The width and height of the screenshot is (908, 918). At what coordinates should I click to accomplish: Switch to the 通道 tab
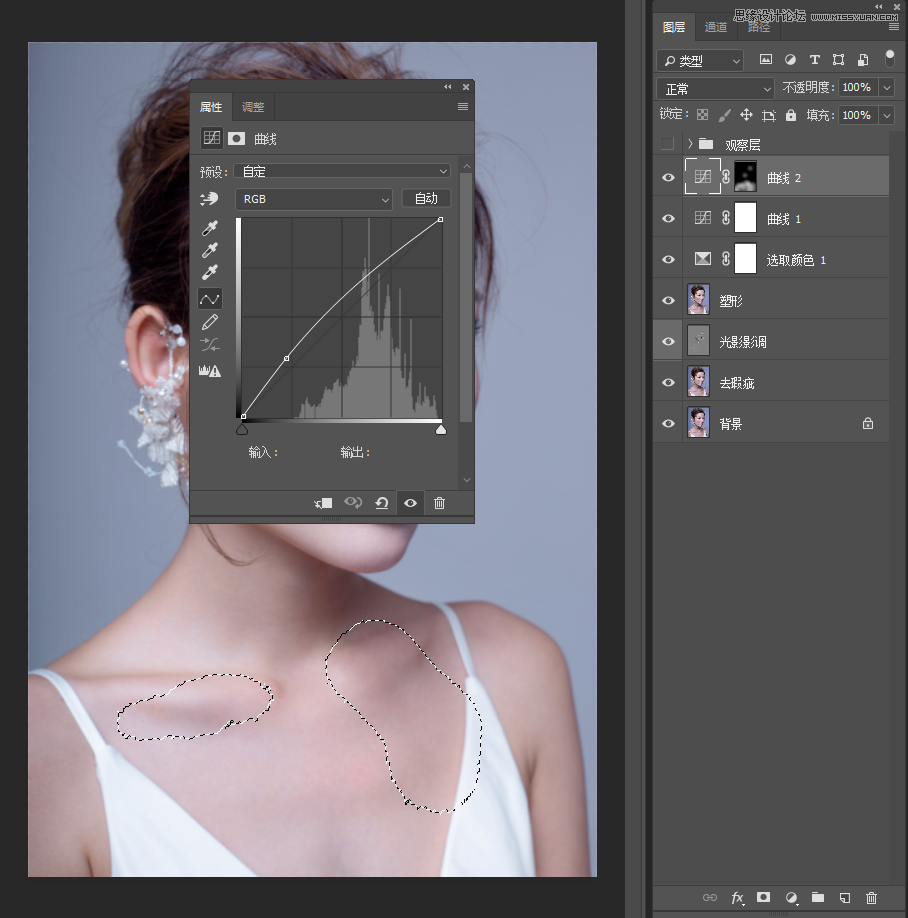coord(715,27)
